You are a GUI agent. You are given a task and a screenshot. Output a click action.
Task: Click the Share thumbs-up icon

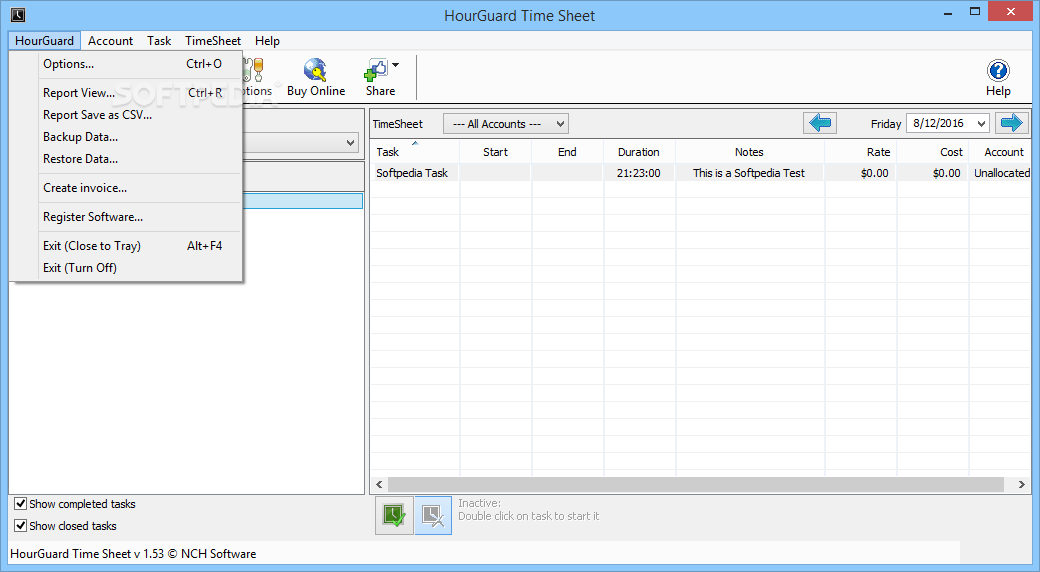pyautogui.click(x=376, y=70)
